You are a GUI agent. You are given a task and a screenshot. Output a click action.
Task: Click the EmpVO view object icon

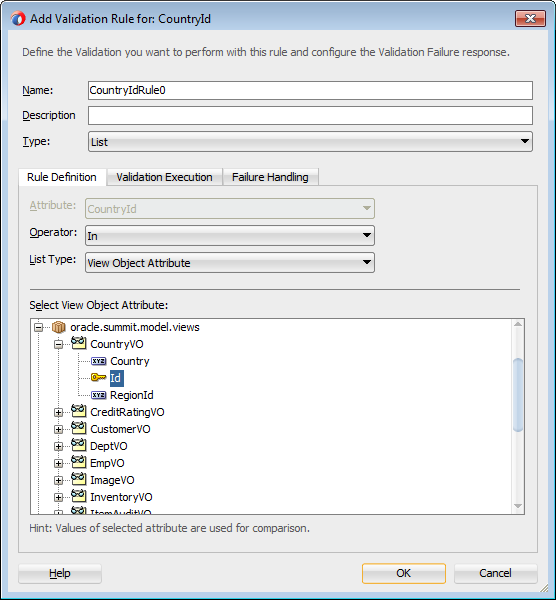[x=79, y=462]
